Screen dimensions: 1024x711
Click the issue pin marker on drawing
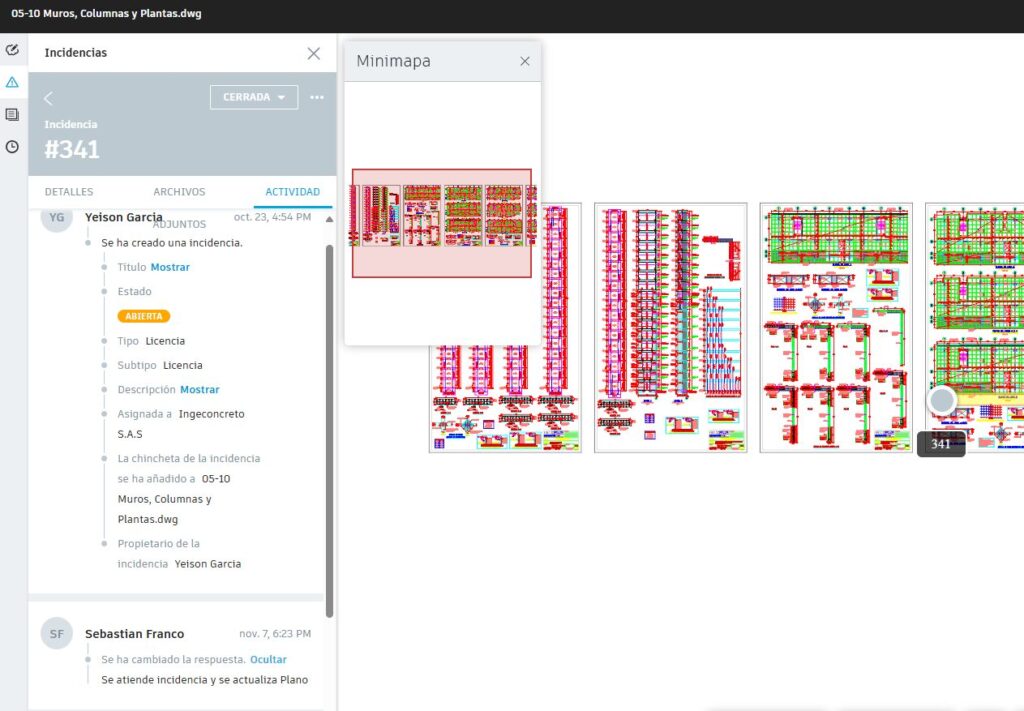click(x=942, y=401)
